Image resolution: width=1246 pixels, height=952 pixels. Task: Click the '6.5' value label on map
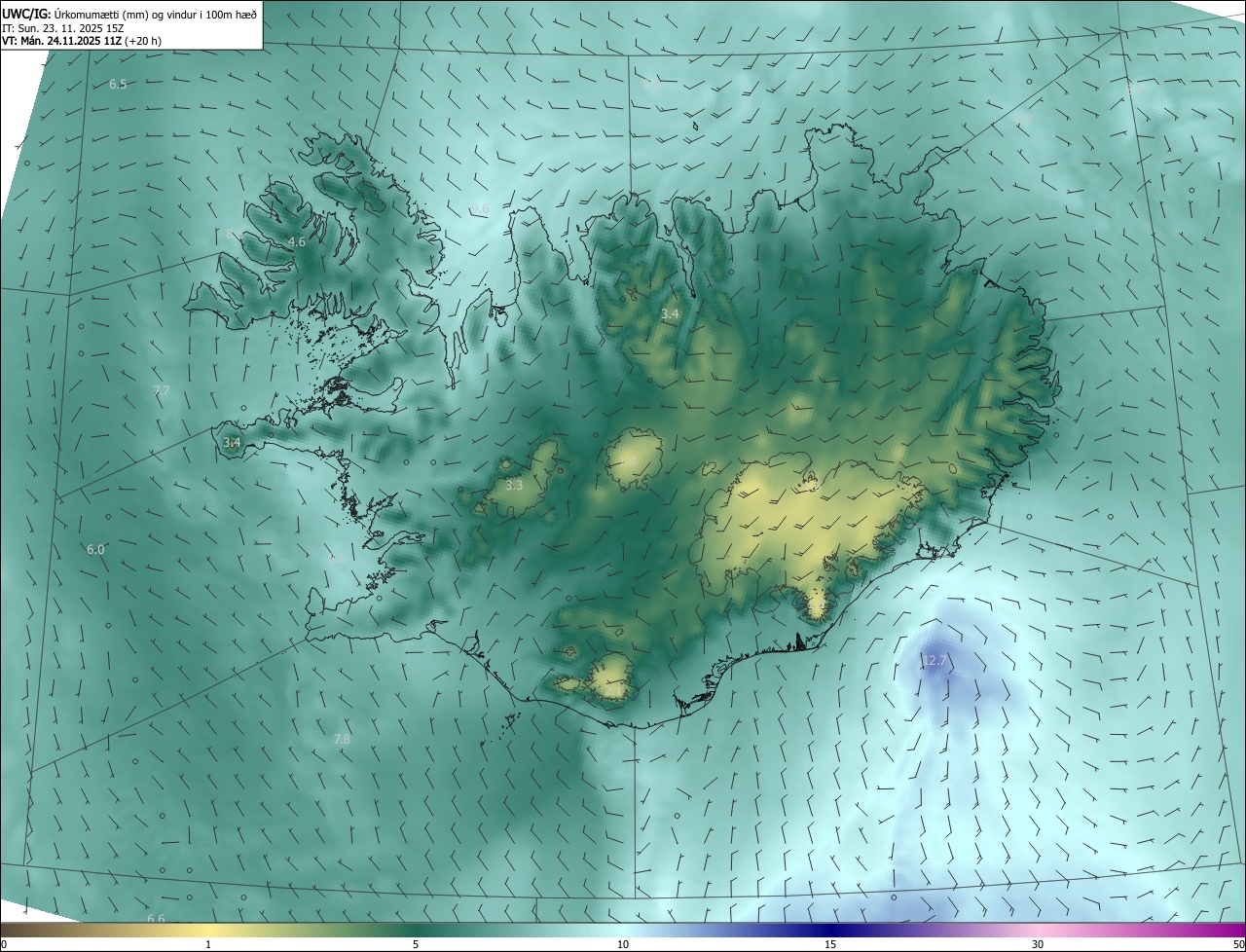118,85
